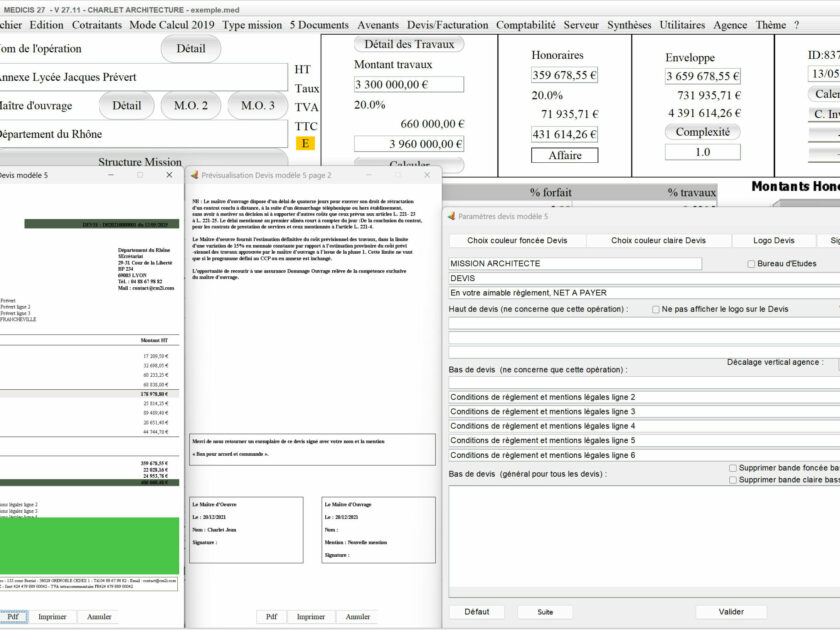840x630 pixels.
Task: Click the Complexité value field 1.0
Action: (703, 152)
